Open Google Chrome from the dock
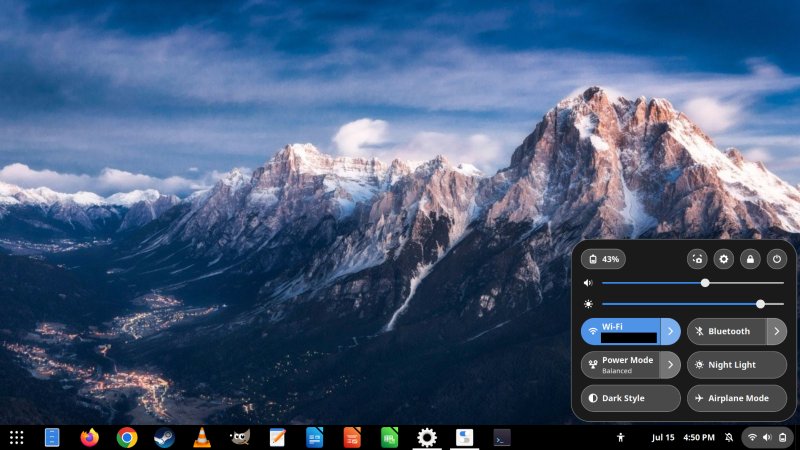This screenshot has height=450, width=800. click(127, 437)
